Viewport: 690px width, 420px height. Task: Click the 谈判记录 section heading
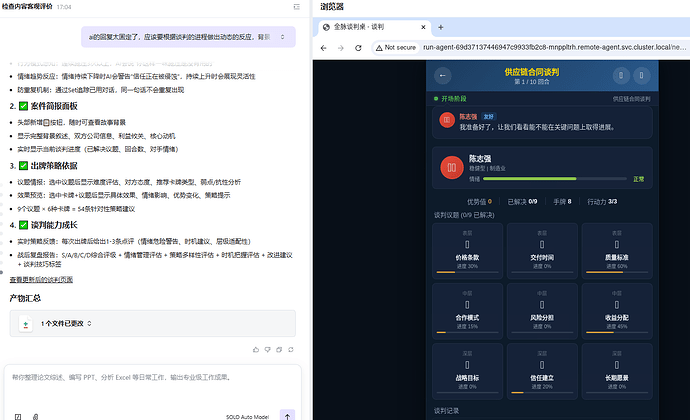coord(446,411)
